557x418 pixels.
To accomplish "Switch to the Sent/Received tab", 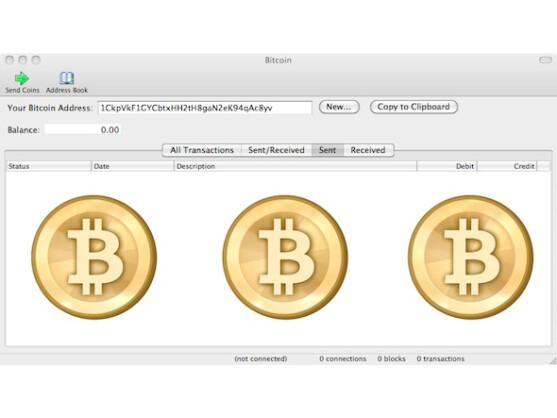I will (x=276, y=150).
